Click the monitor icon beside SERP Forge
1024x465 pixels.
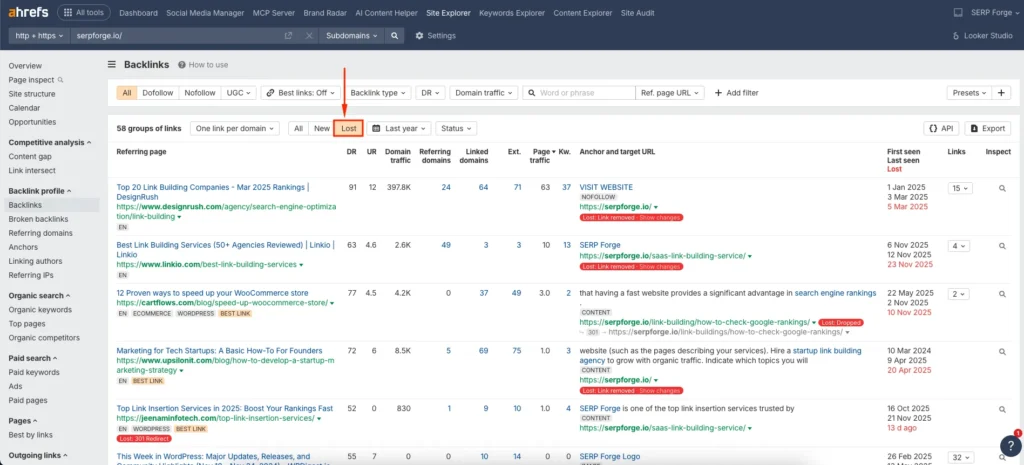[x=958, y=12]
